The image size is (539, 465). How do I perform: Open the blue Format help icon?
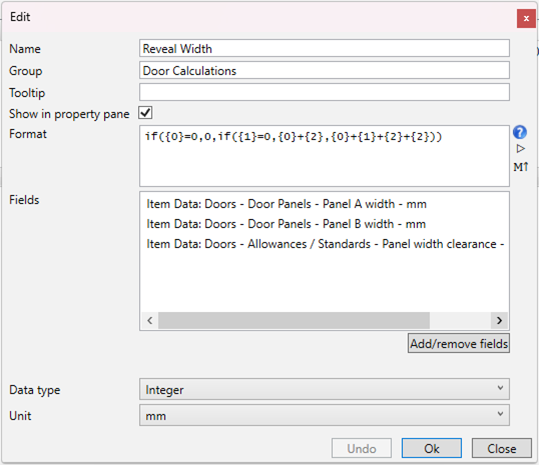click(x=520, y=132)
